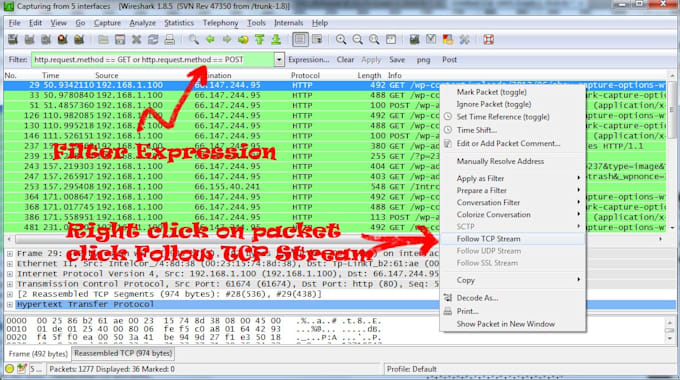The image size is (680, 380).
Task: Edit capture filters icon
Action: (415, 39)
